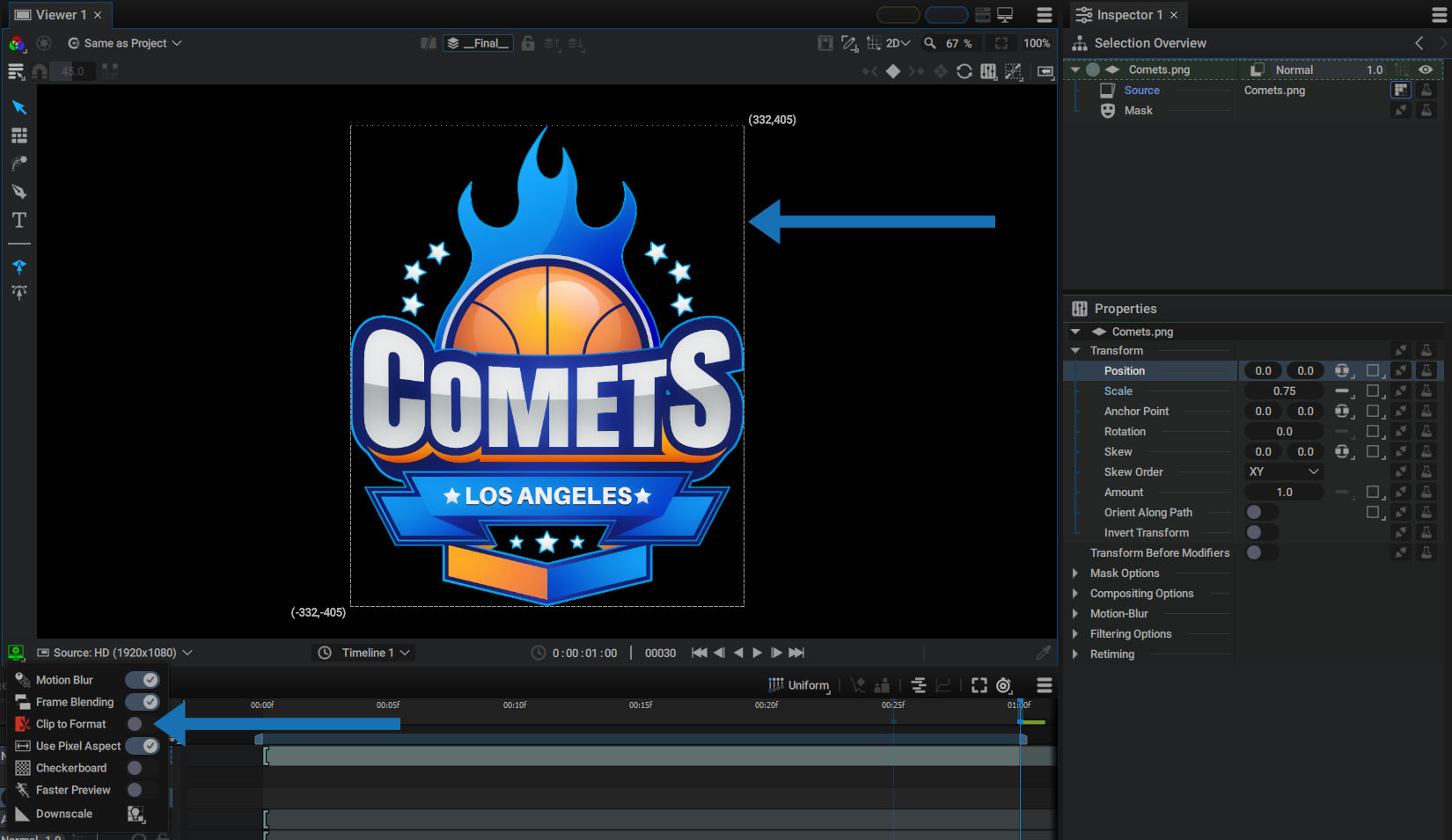Click the frame counter 00030
Screen dimensions: 1452x840
[660, 653]
